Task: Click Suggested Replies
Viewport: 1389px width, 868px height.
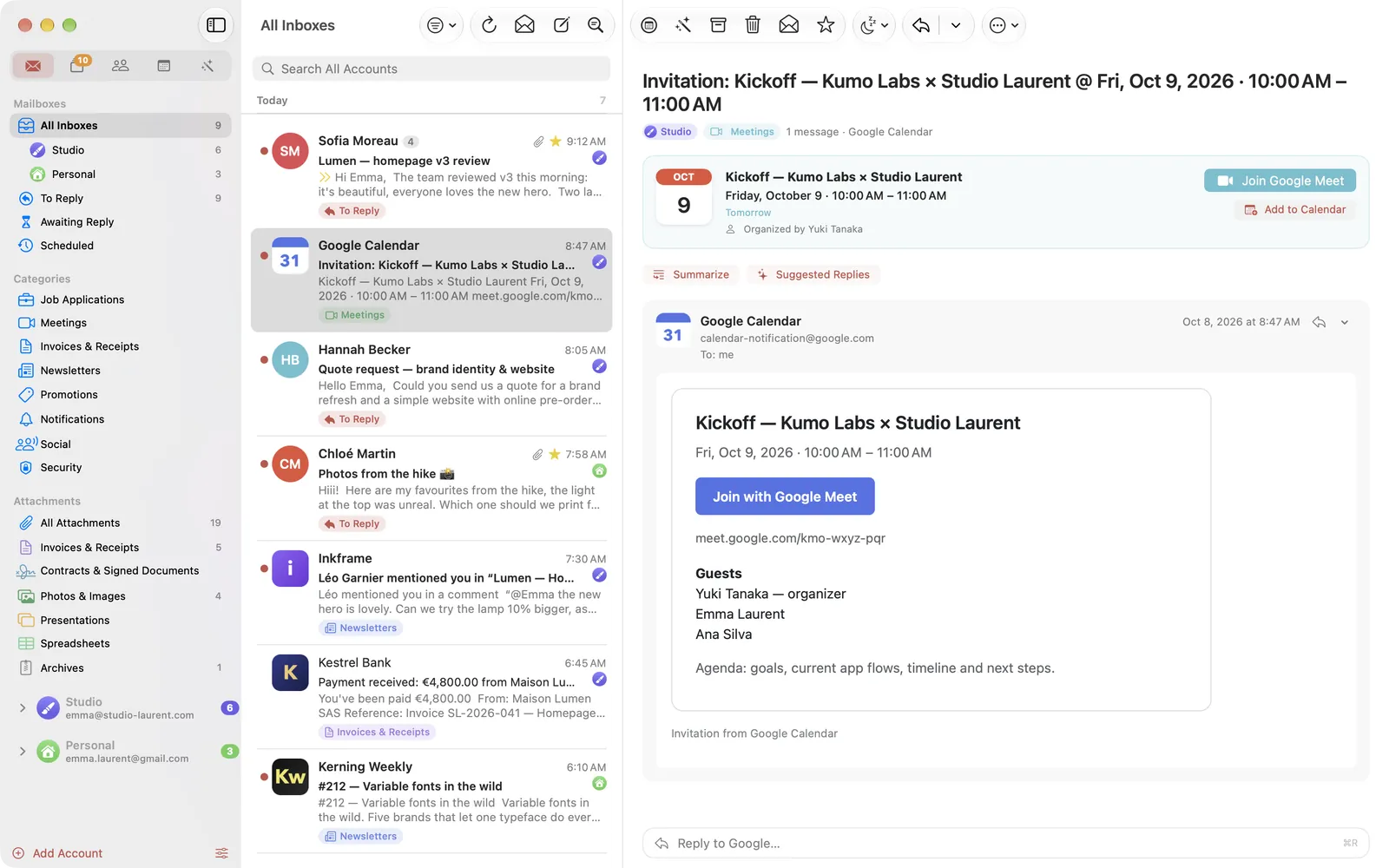Action: (x=813, y=275)
